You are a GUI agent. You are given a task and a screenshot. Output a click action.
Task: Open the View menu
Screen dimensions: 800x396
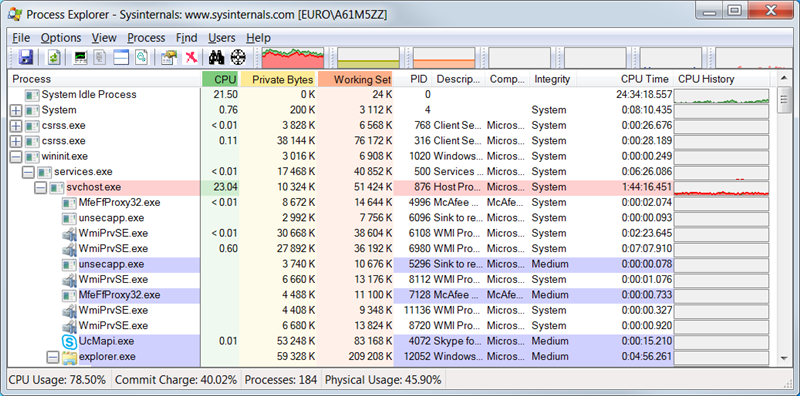click(x=104, y=38)
